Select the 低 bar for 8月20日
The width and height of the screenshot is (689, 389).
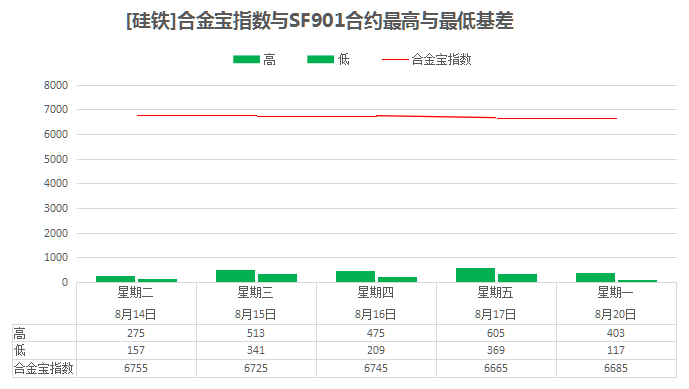(x=637, y=281)
